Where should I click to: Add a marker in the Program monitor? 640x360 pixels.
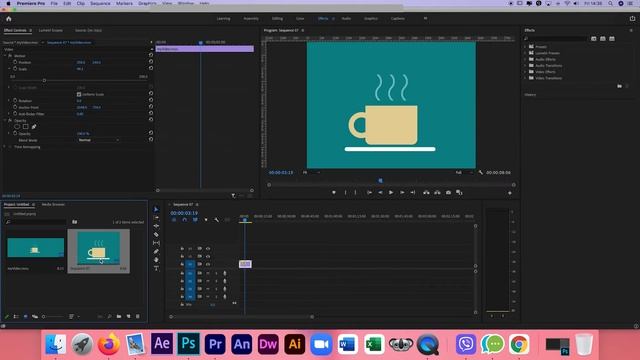pyautogui.click(x=334, y=192)
